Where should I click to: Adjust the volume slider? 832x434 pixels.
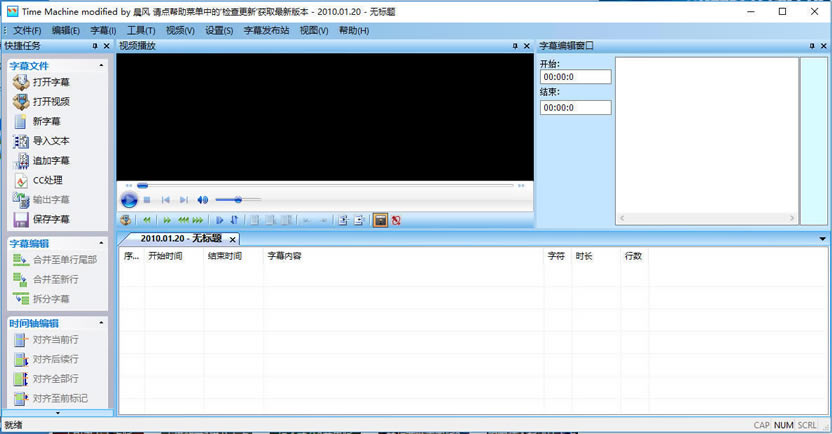237,200
